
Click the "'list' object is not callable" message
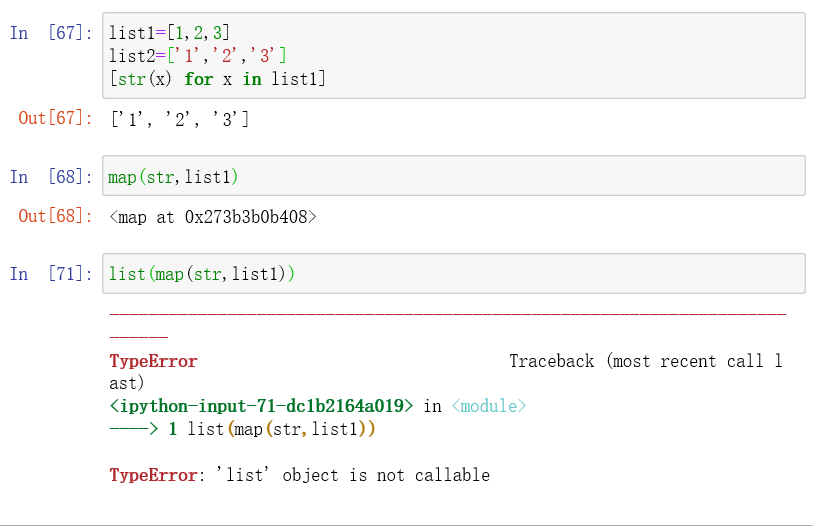[353, 475]
